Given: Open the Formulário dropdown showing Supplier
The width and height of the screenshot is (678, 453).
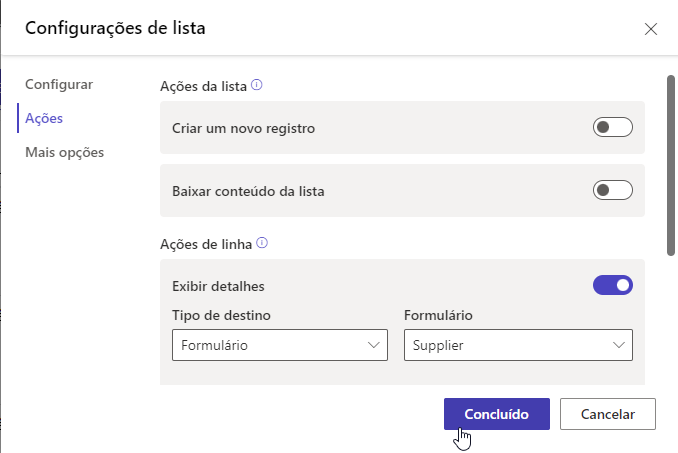Looking at the screenshot, I should [x=518, y=345].
